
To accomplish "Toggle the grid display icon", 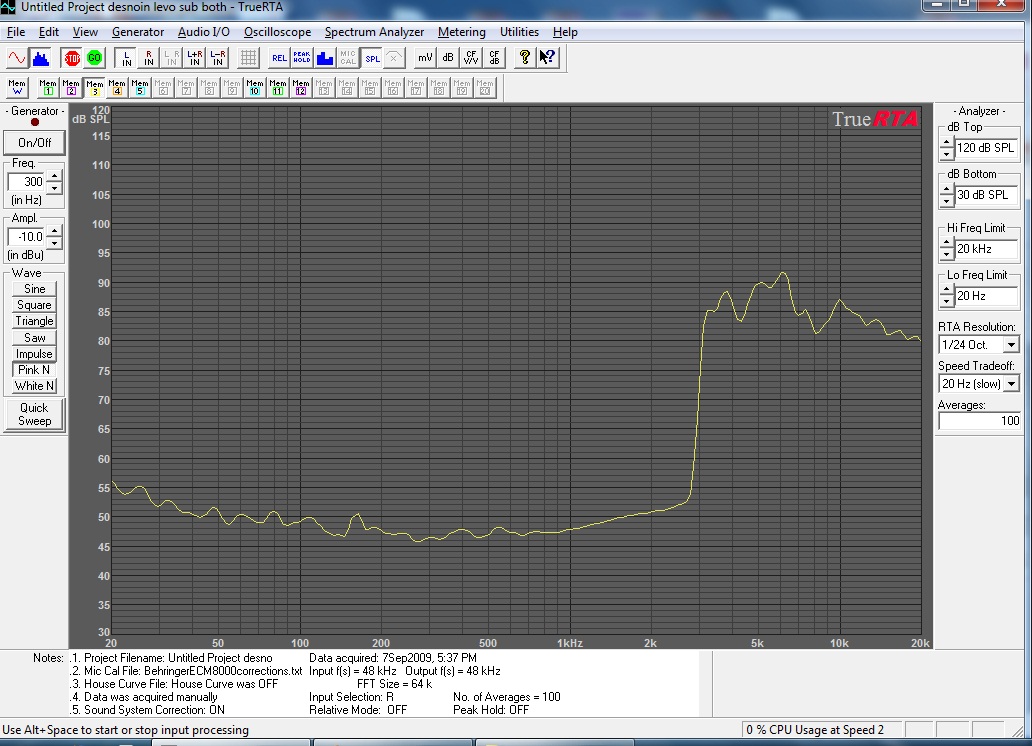I will (248, 58).
